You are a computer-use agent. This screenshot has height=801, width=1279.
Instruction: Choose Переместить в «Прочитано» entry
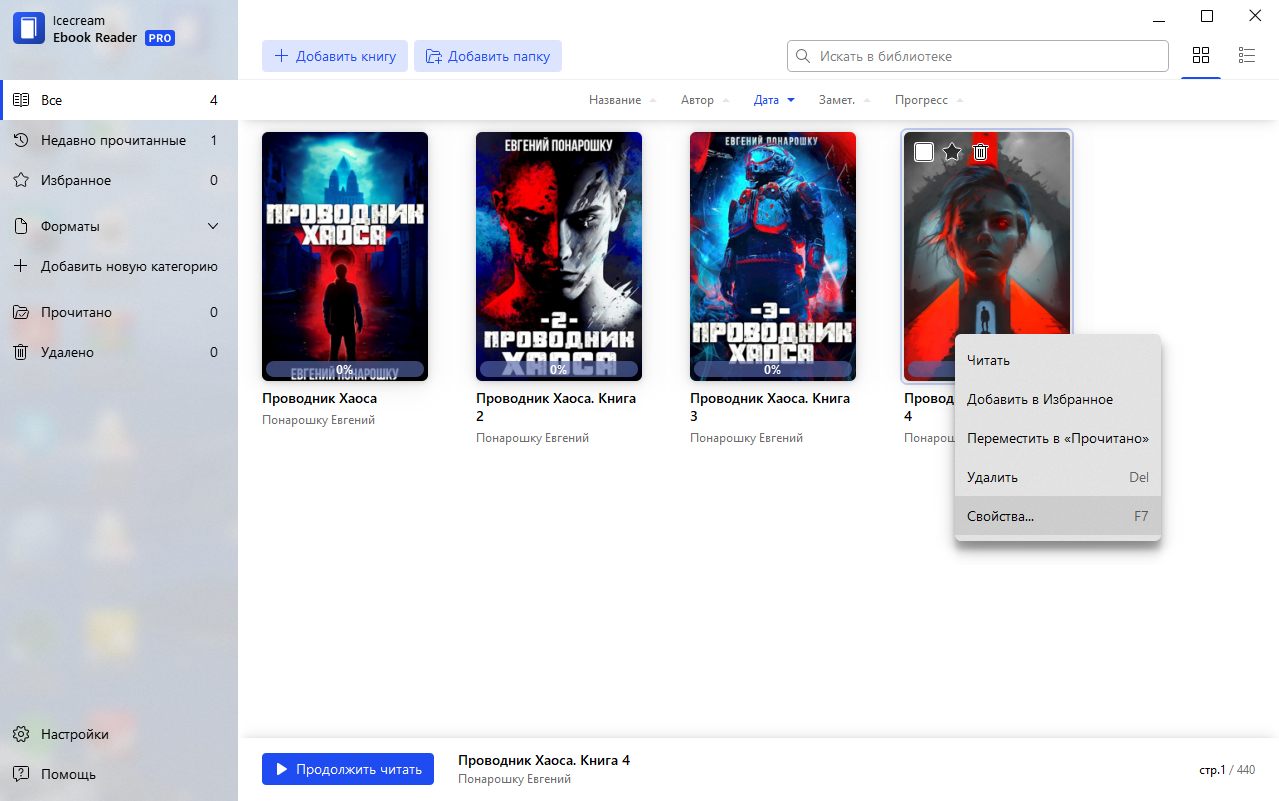point(1058,439)
